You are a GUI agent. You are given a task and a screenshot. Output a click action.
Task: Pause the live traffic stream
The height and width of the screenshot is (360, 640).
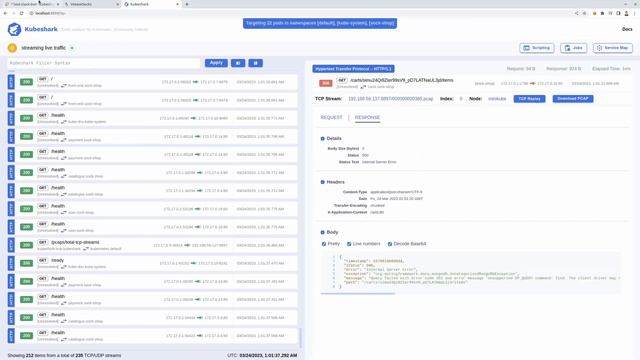pyautogui.click(x=256, y=63)
